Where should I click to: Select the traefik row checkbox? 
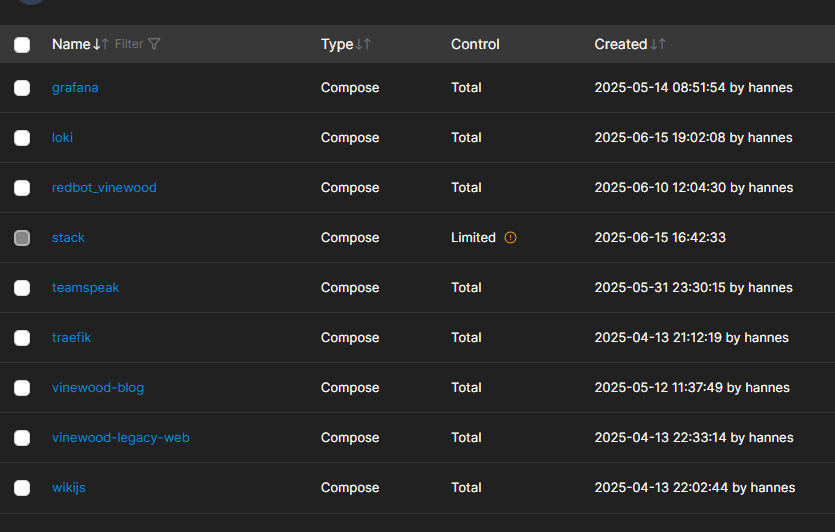[x=22, y=338]
